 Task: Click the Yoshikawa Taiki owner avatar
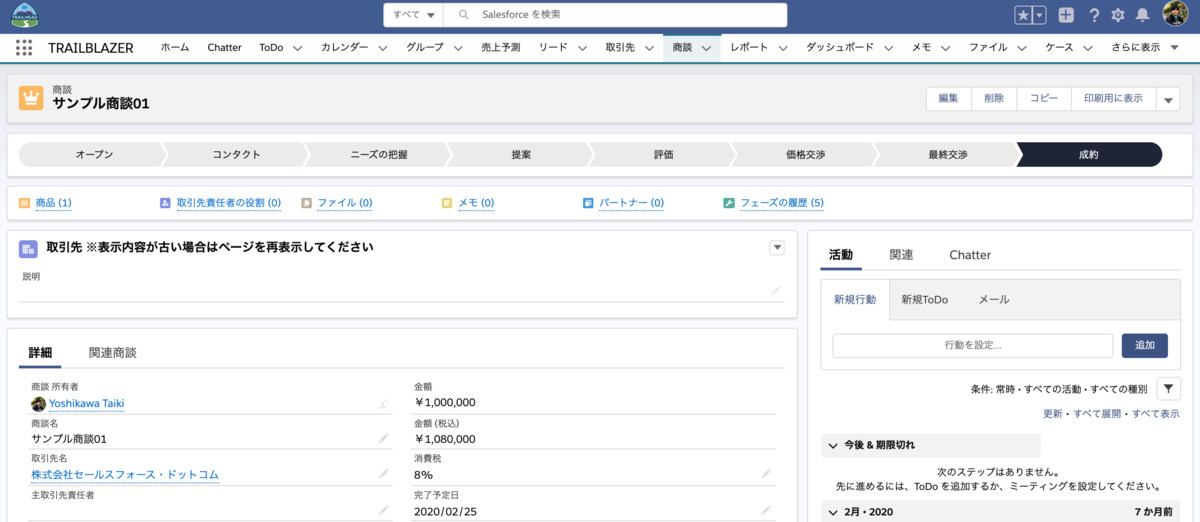[x=38, y=404]
